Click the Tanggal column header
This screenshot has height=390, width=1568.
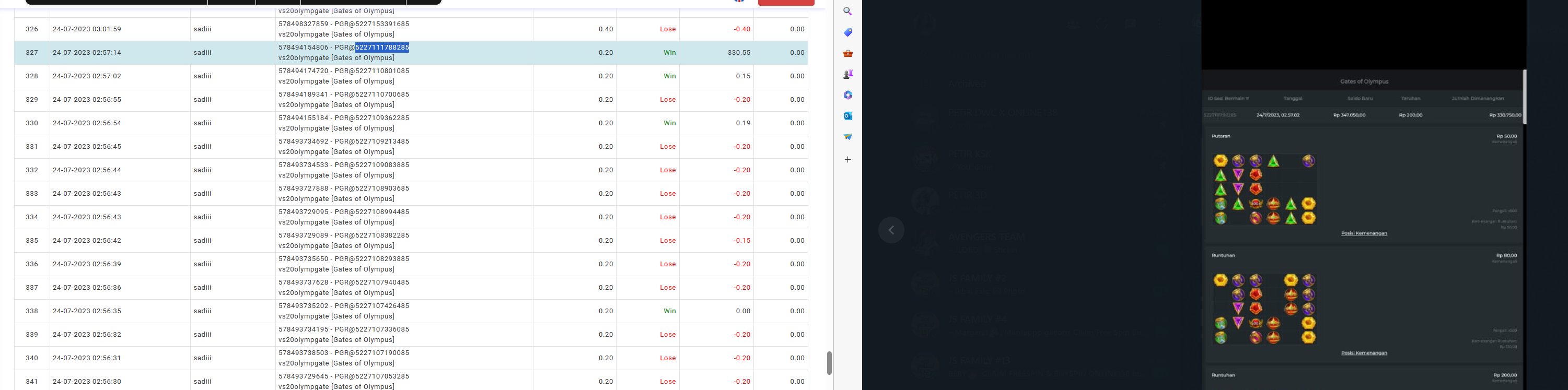pos(1293,99)
